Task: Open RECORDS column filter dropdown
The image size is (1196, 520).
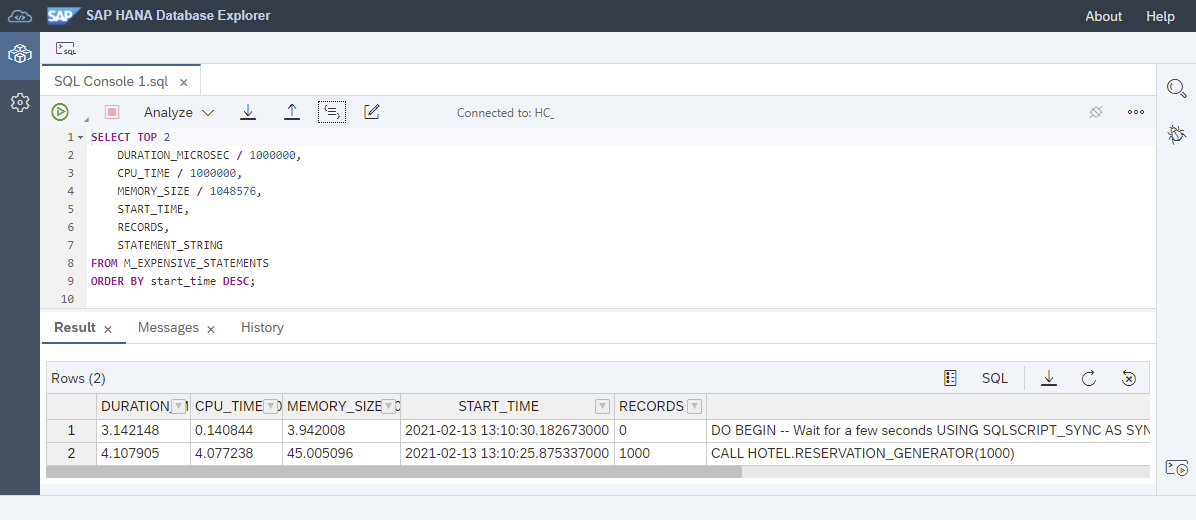Action: [x=694, y=406]
